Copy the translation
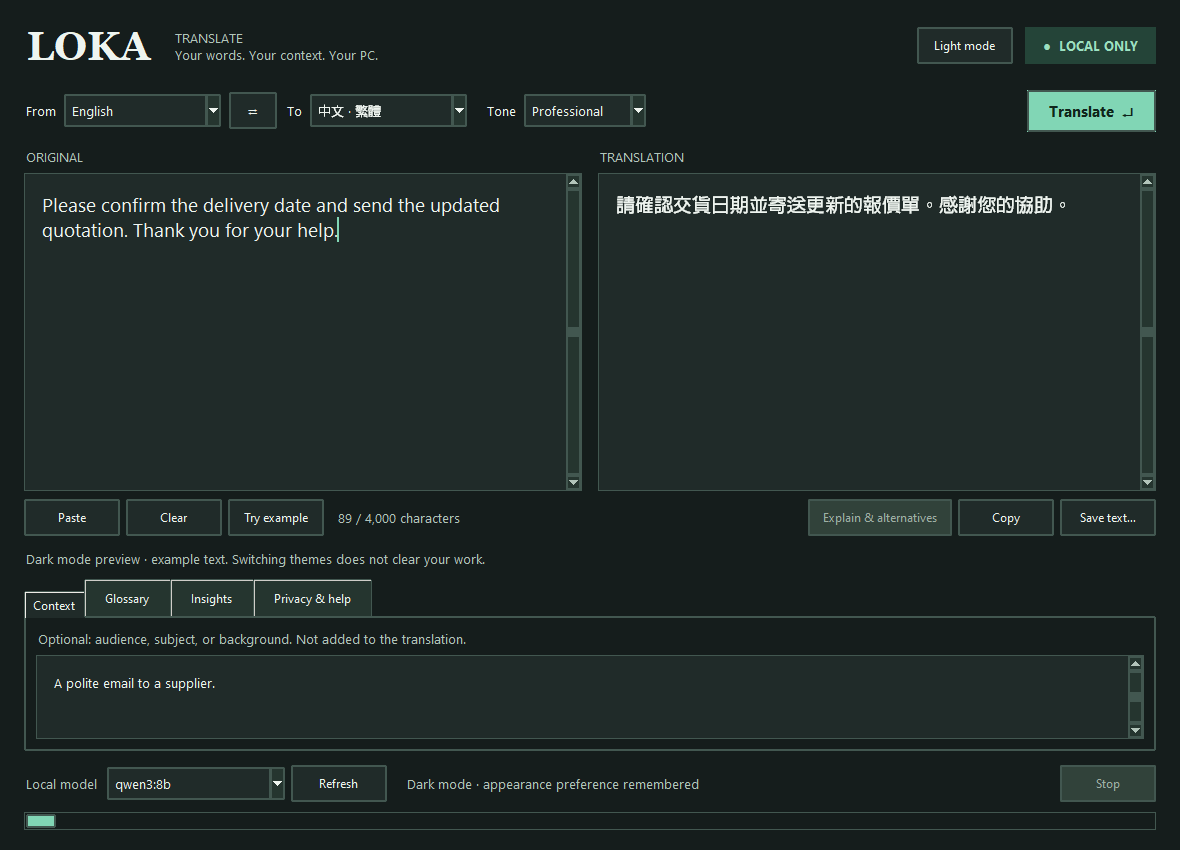The height and width of the screenshot is (850, 1180). 1005,518
